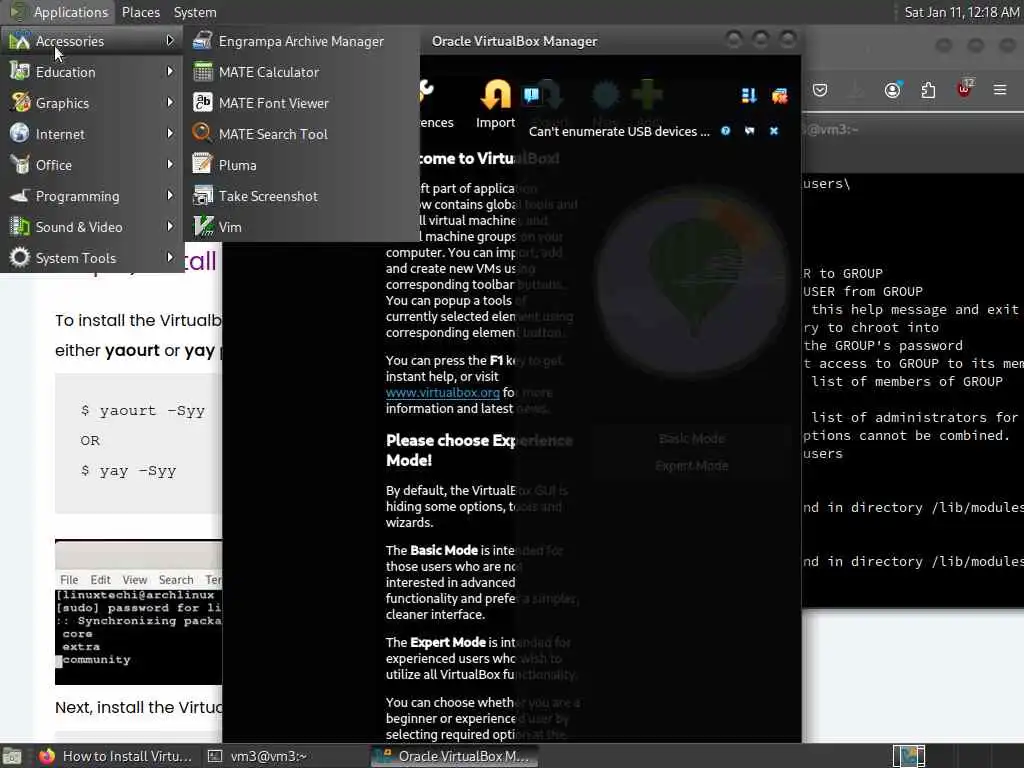Choose the Basic Mode button
This screenshot has width=1024, height=768.
[x=692, y=439]
